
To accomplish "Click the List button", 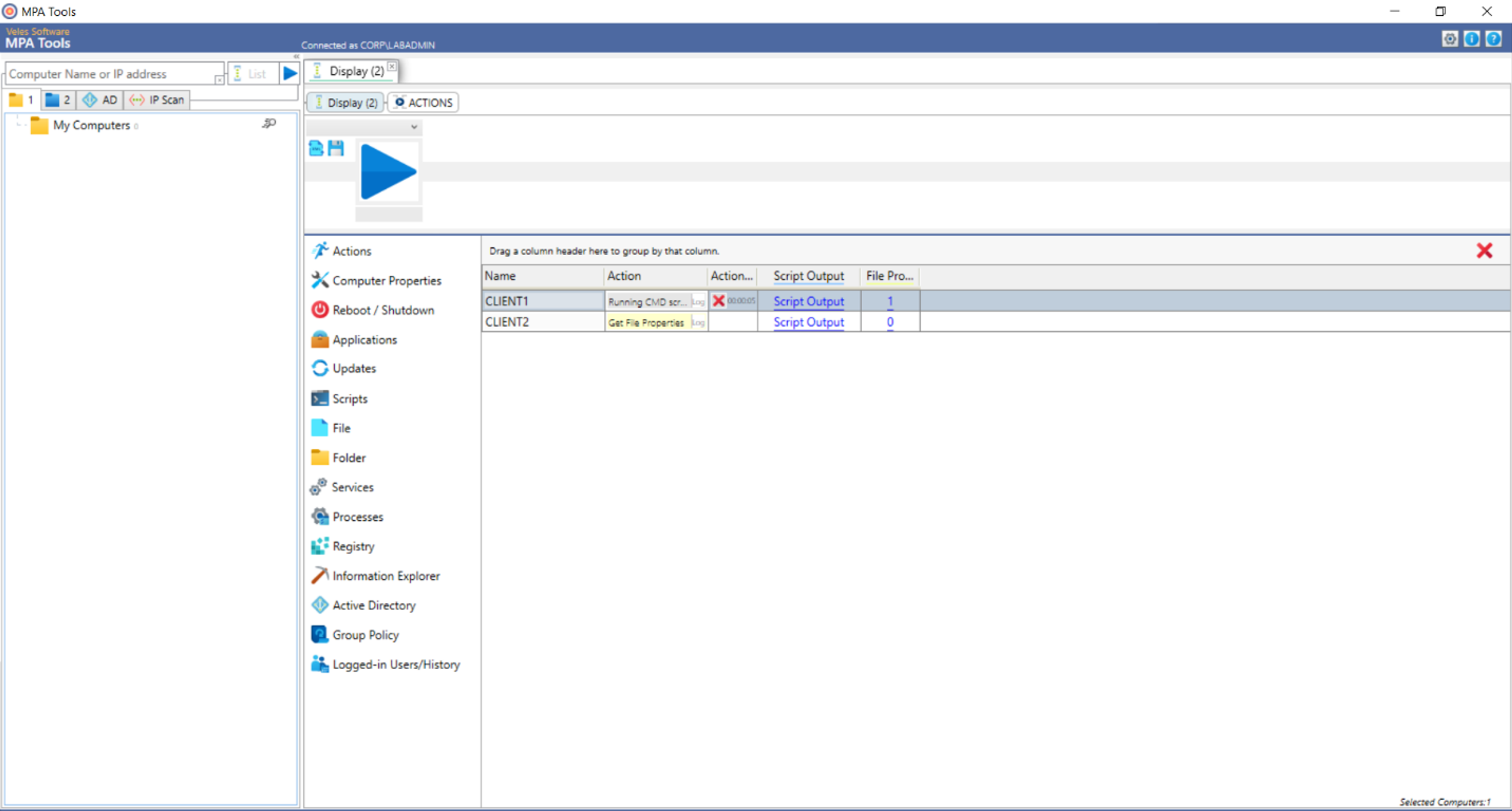I will pos(253,73).
